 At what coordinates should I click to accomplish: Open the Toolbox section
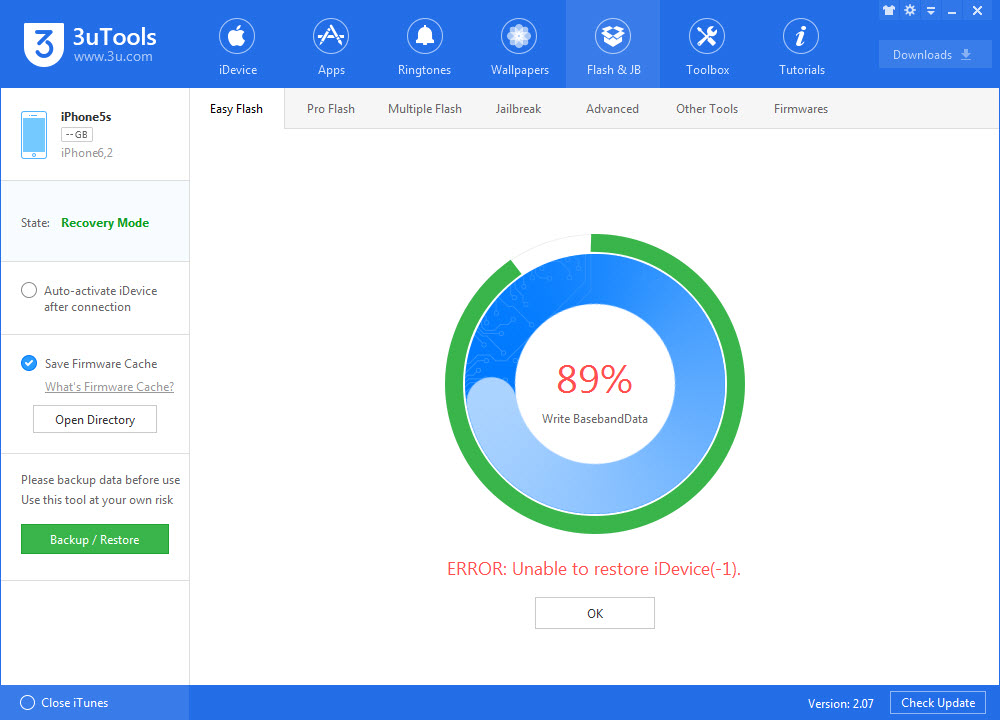click(707, 47)
